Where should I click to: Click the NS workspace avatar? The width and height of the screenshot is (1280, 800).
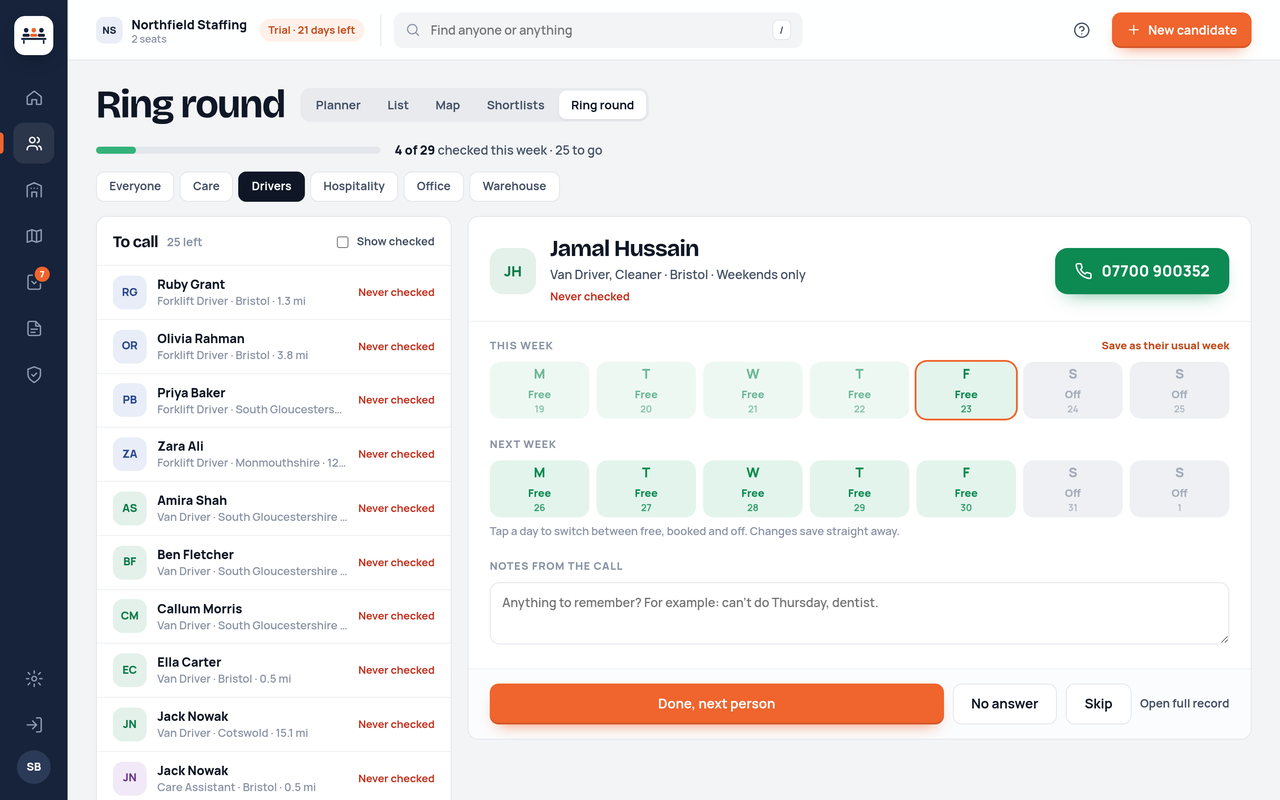pyautogui.click(x=109, y=30)
